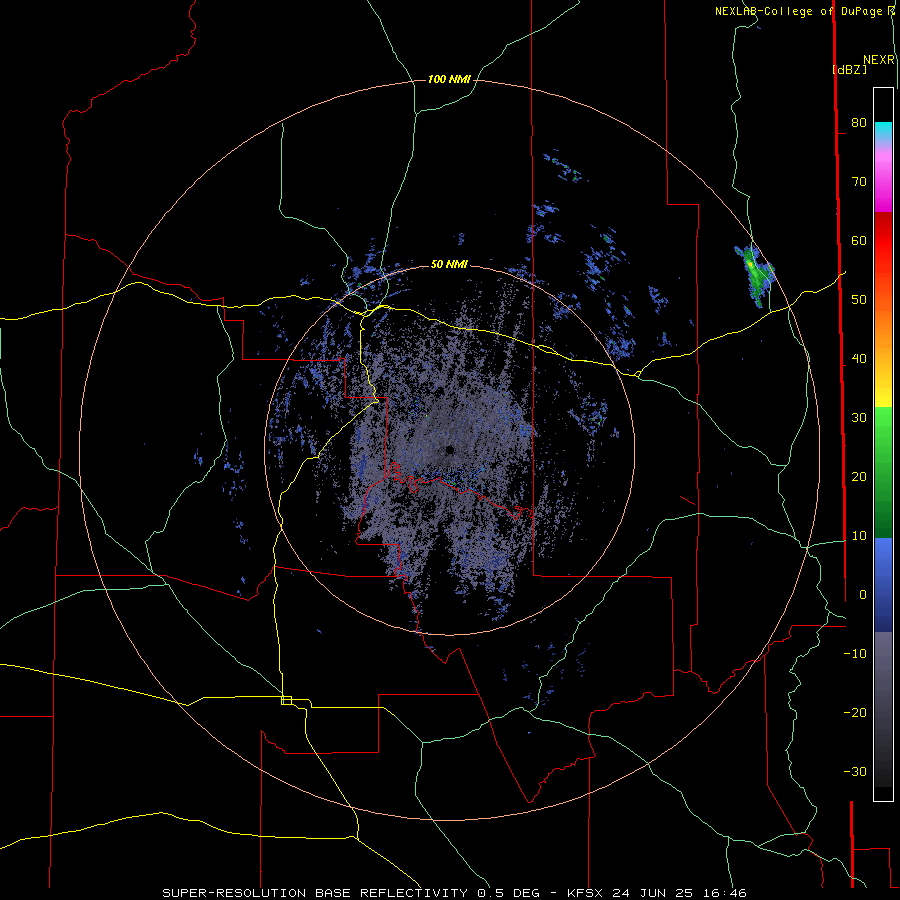The image size is (900, 900).
Task: Click the cyan top of the color bar
Action: pos(883,130)
